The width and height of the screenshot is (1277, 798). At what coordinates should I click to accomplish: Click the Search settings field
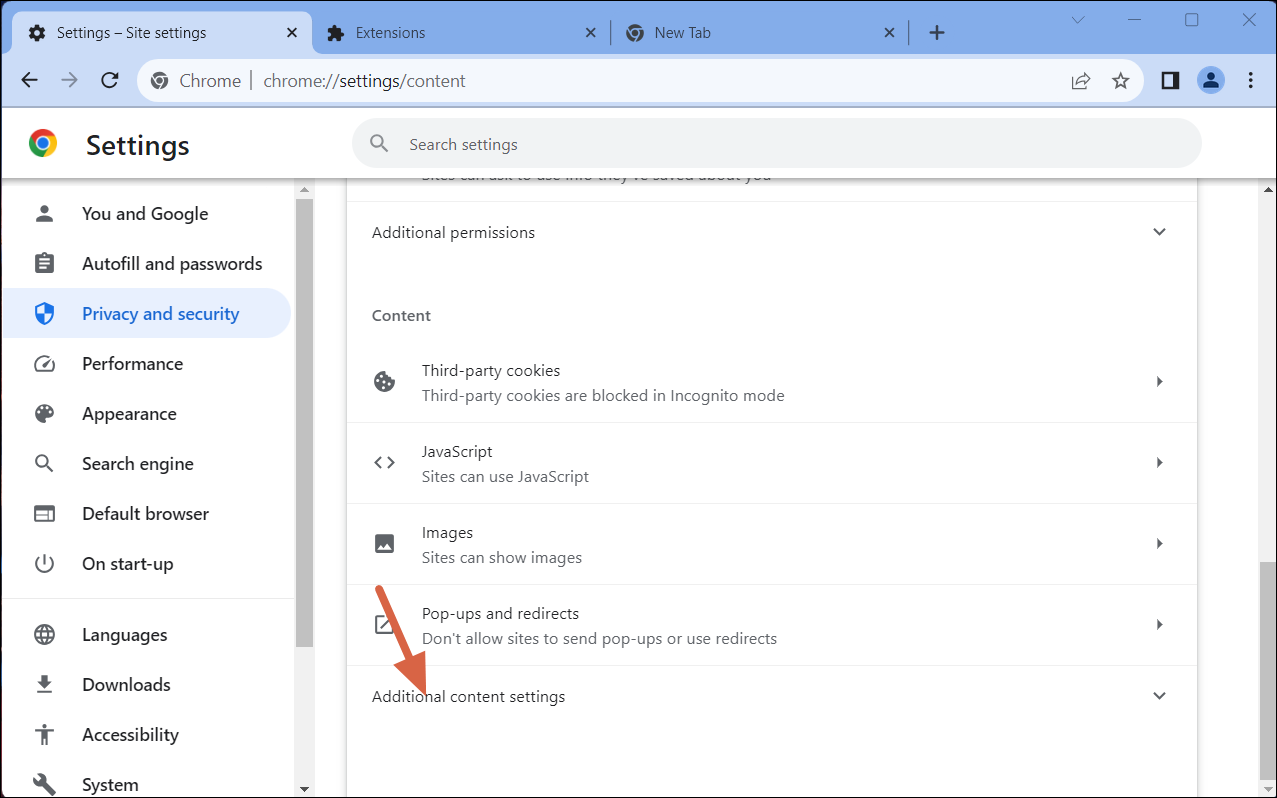pos(700,143)
